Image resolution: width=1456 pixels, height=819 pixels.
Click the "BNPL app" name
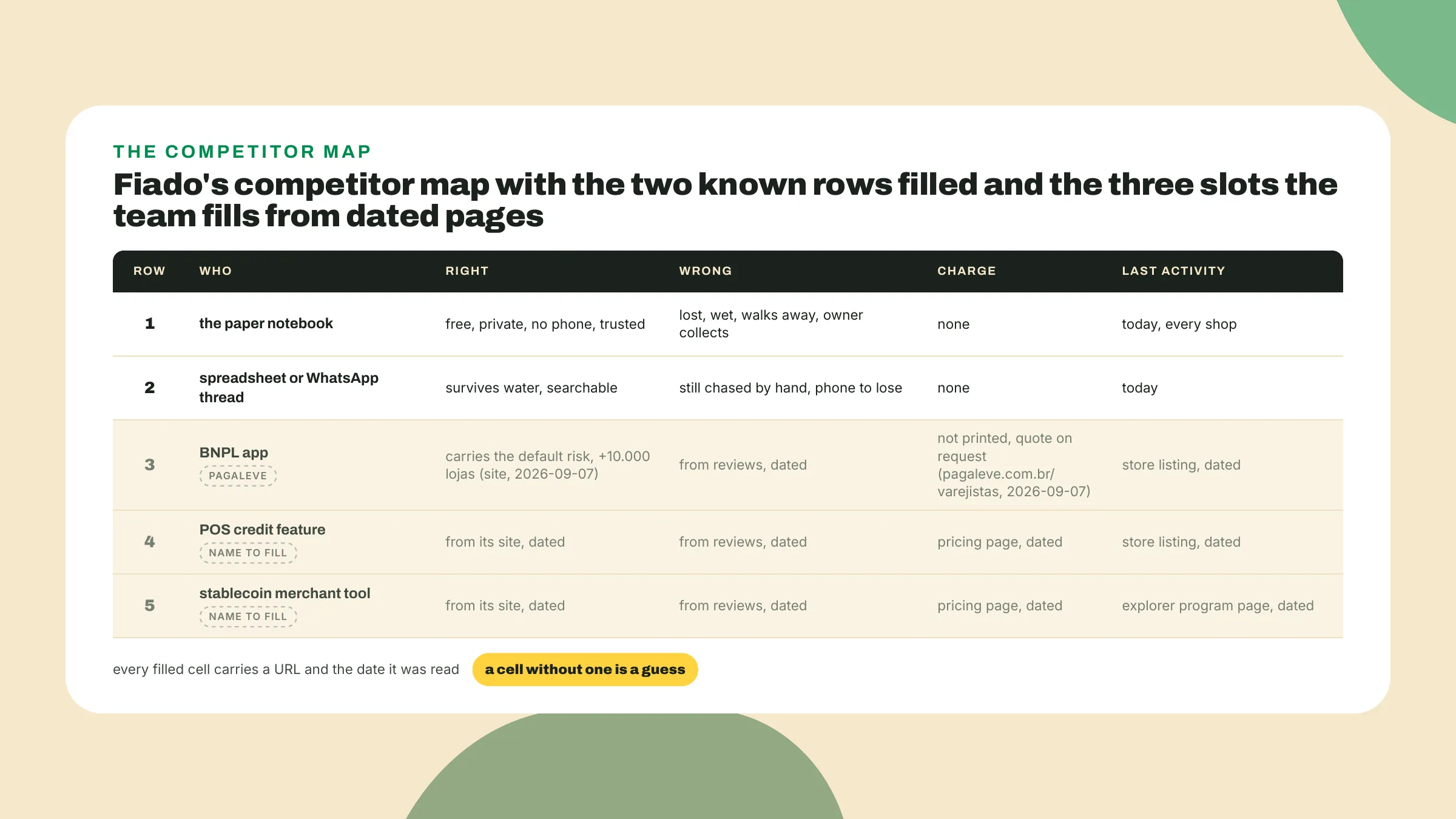tap(234, 453)
